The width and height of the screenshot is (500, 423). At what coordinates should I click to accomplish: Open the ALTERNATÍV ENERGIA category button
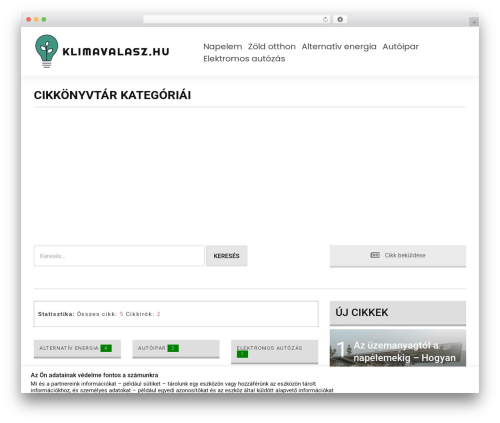[x=77, y=349]
